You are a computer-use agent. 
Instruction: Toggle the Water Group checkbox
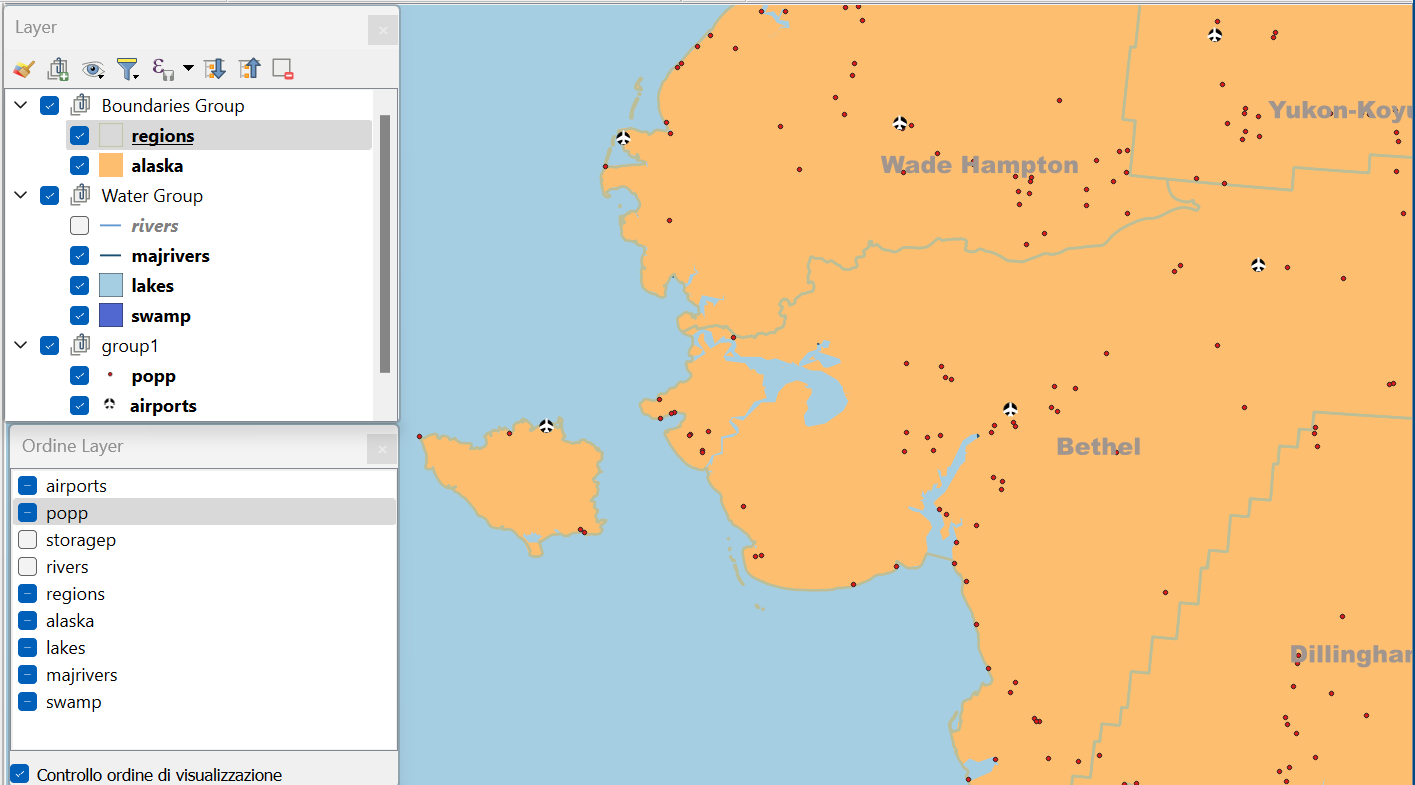click(x=50, y=195)
